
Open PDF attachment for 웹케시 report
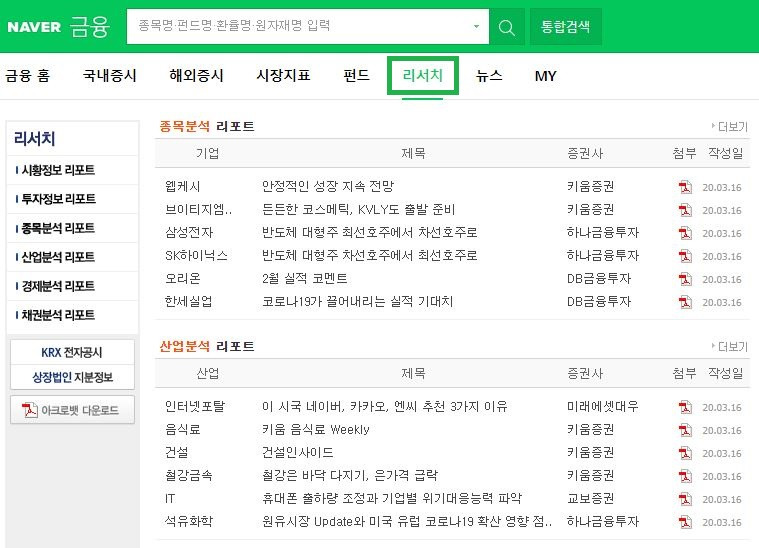pos(685,187)
